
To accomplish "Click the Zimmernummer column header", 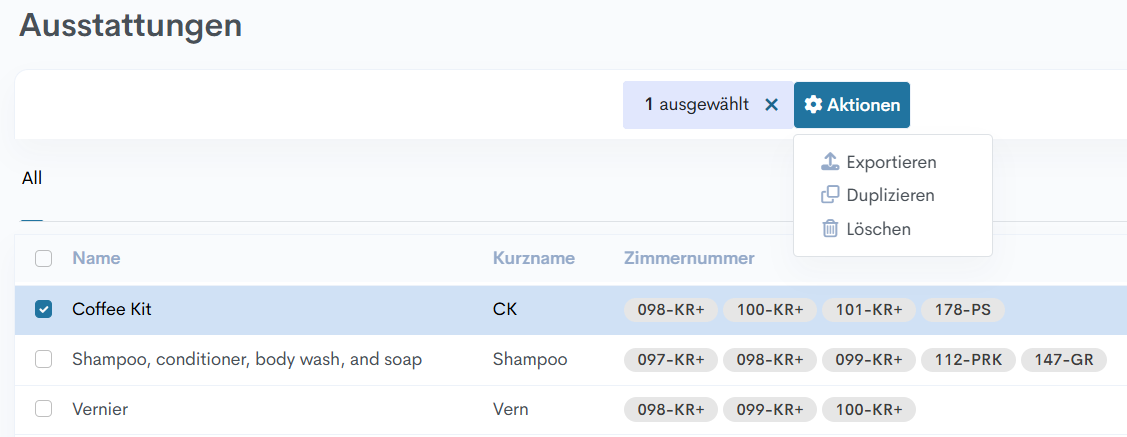I will 689,258.
